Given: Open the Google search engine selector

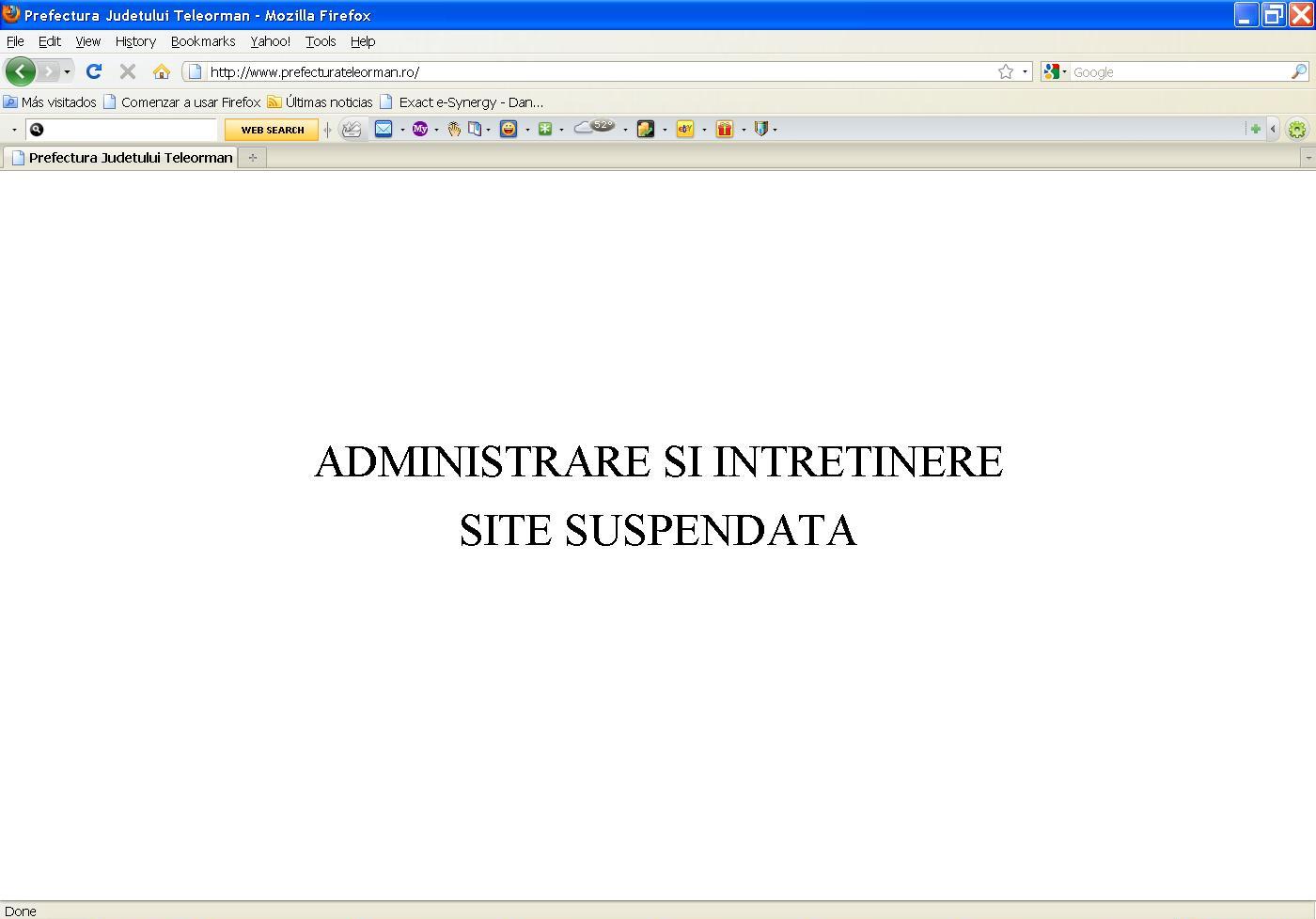Looking at the screenshot, I should click(1055, 71).
